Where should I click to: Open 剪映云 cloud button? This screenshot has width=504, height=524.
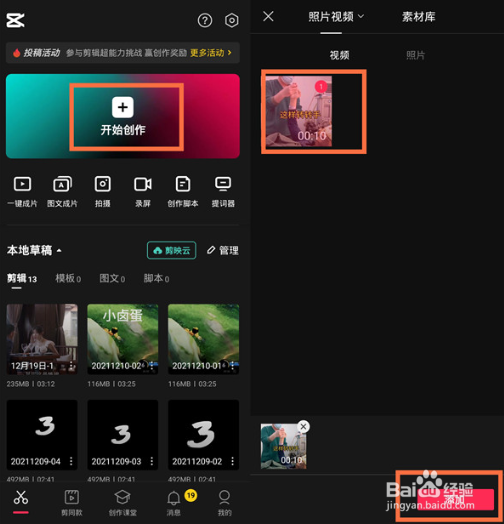tap(171, 250)
